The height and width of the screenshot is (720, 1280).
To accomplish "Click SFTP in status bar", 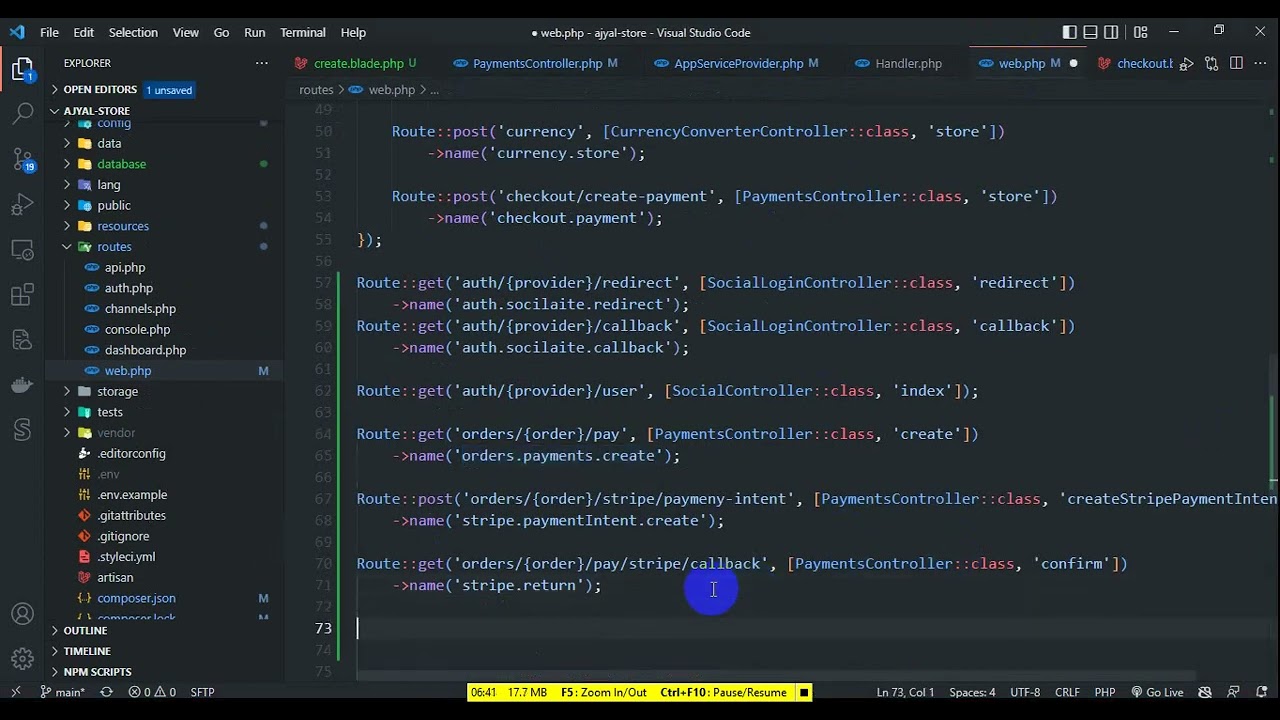I will click(x=202, y=692).
